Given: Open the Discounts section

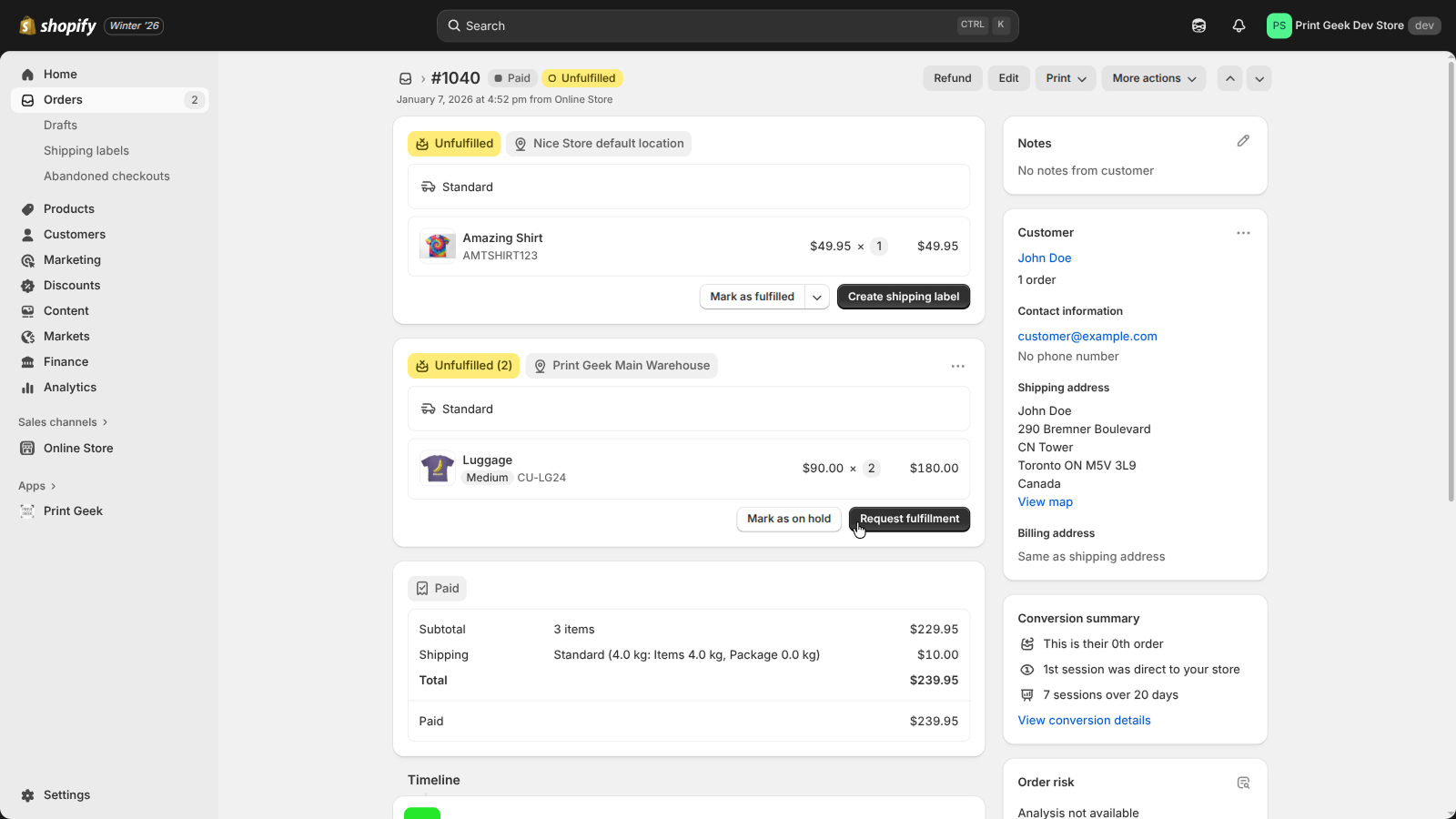Looking at the screenshot, I should 71,285.
